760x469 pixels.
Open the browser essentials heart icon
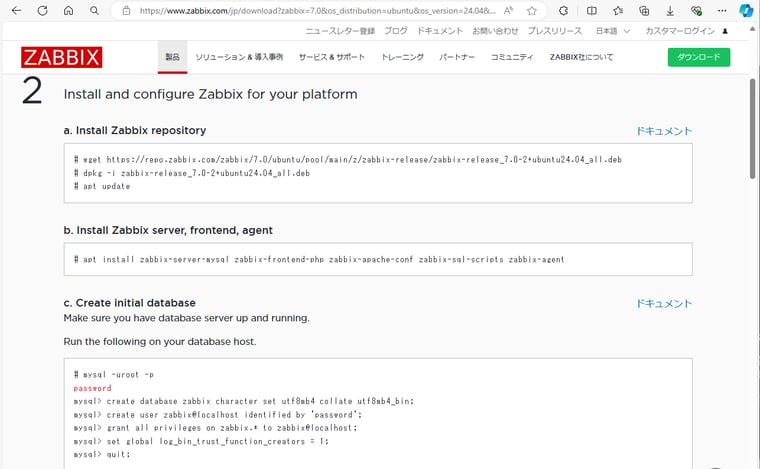point(696,11)
